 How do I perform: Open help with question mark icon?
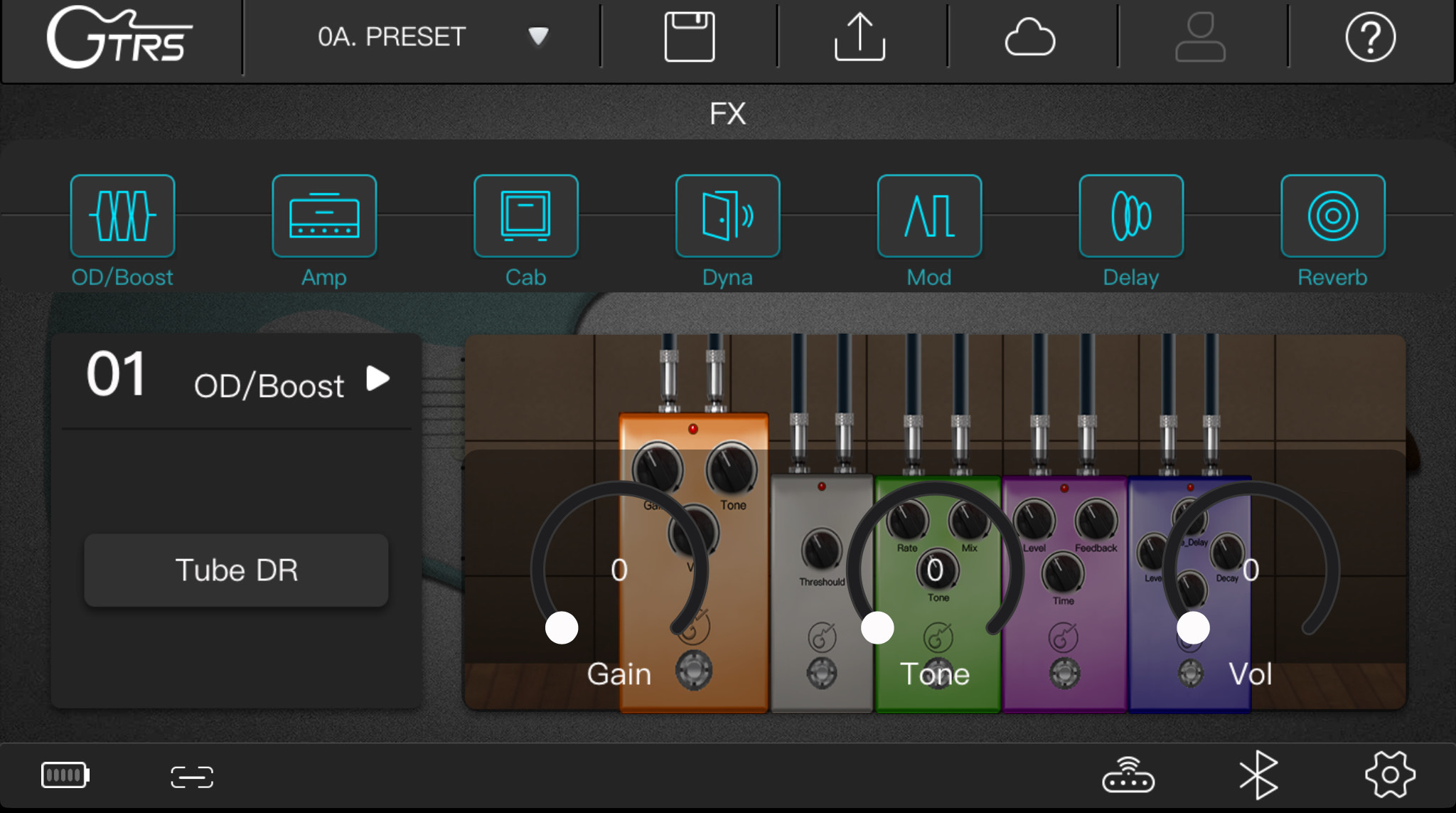[x=1371, y=37]
